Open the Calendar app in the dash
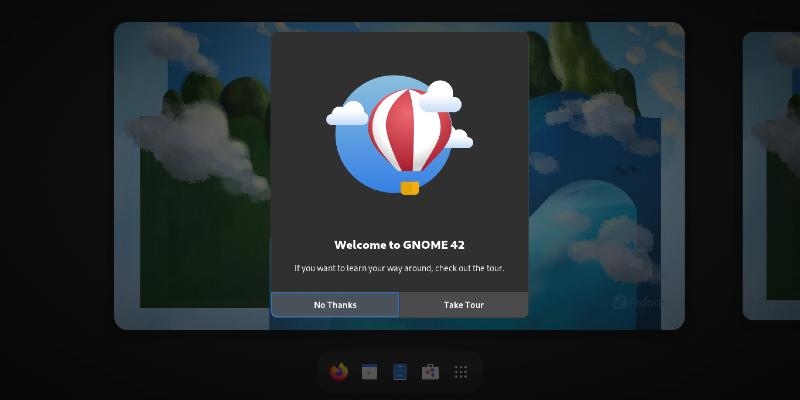Viewport: 800px width, 400px height. 369,372
